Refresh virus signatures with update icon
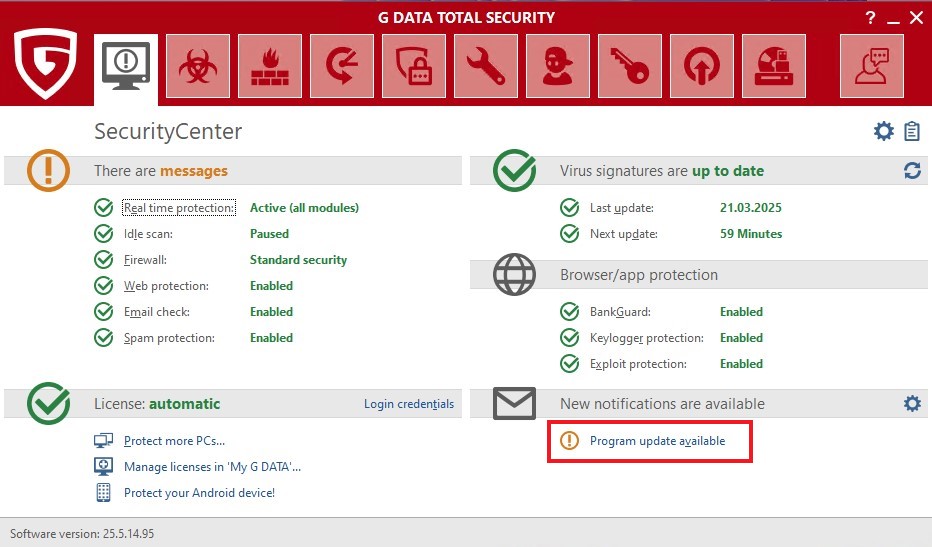 tap(912, 171)
